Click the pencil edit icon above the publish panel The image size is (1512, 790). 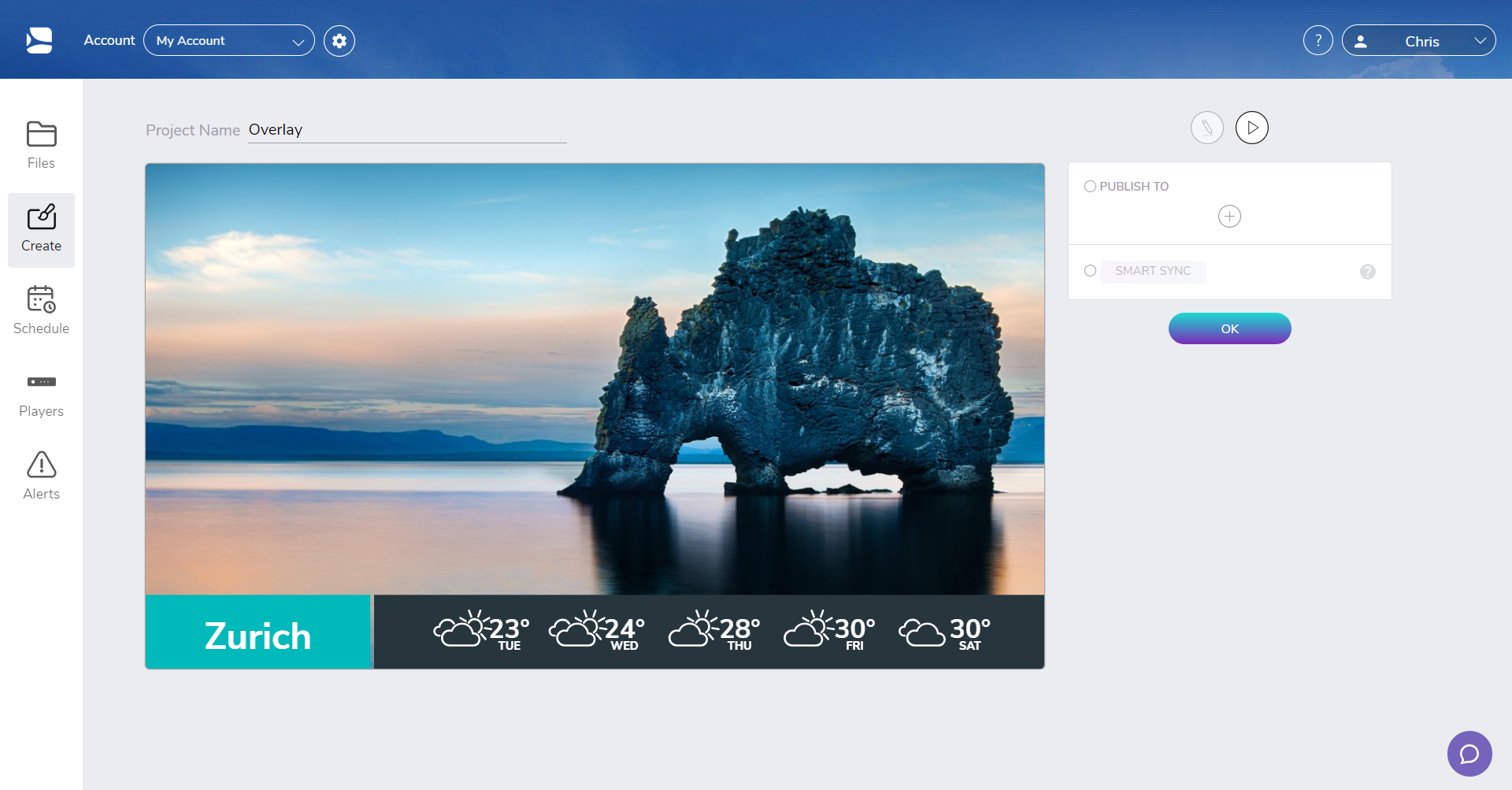(1207, 127)
